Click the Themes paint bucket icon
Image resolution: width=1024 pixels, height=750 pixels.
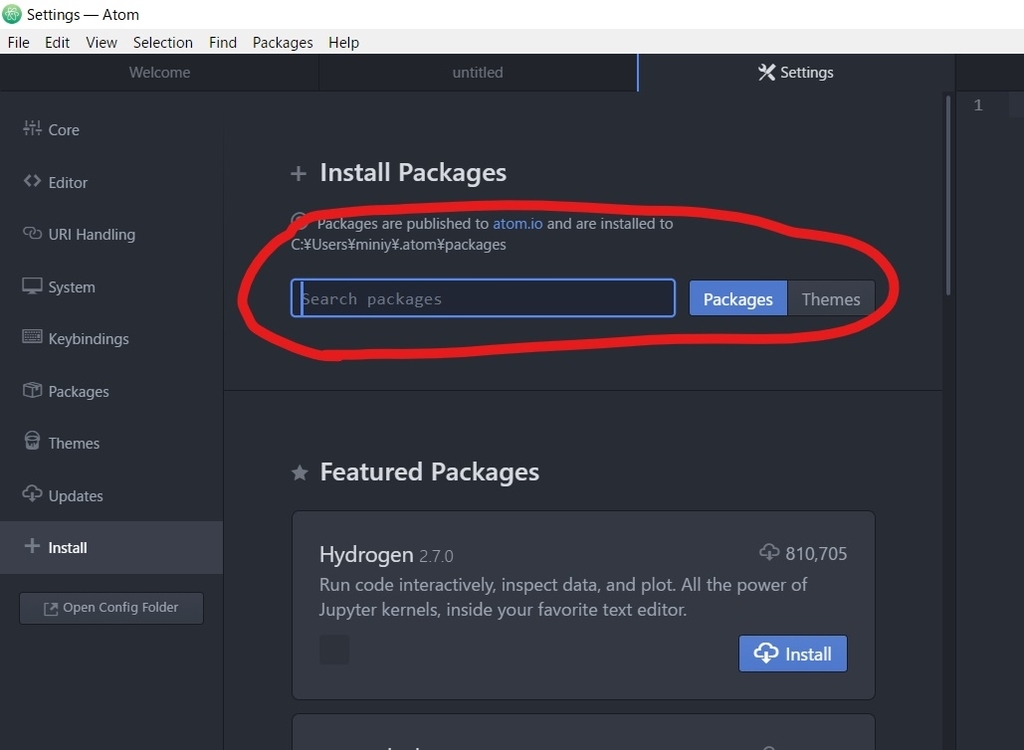pos(32,442)
